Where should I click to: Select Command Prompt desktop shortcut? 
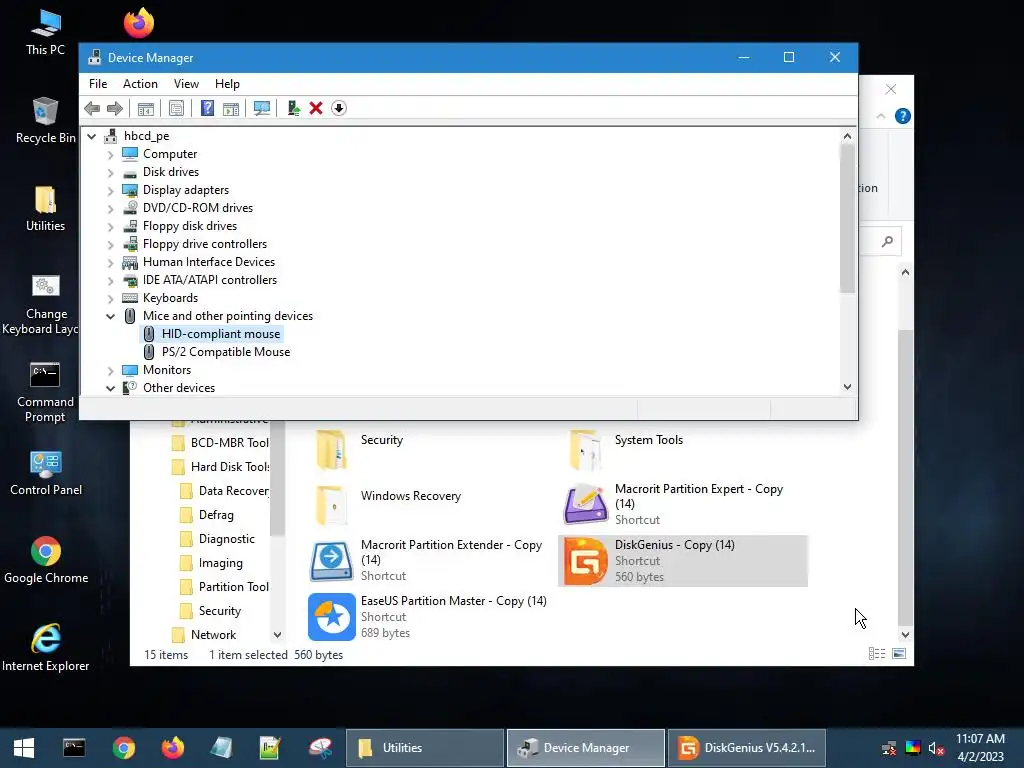tap(45, 392)
